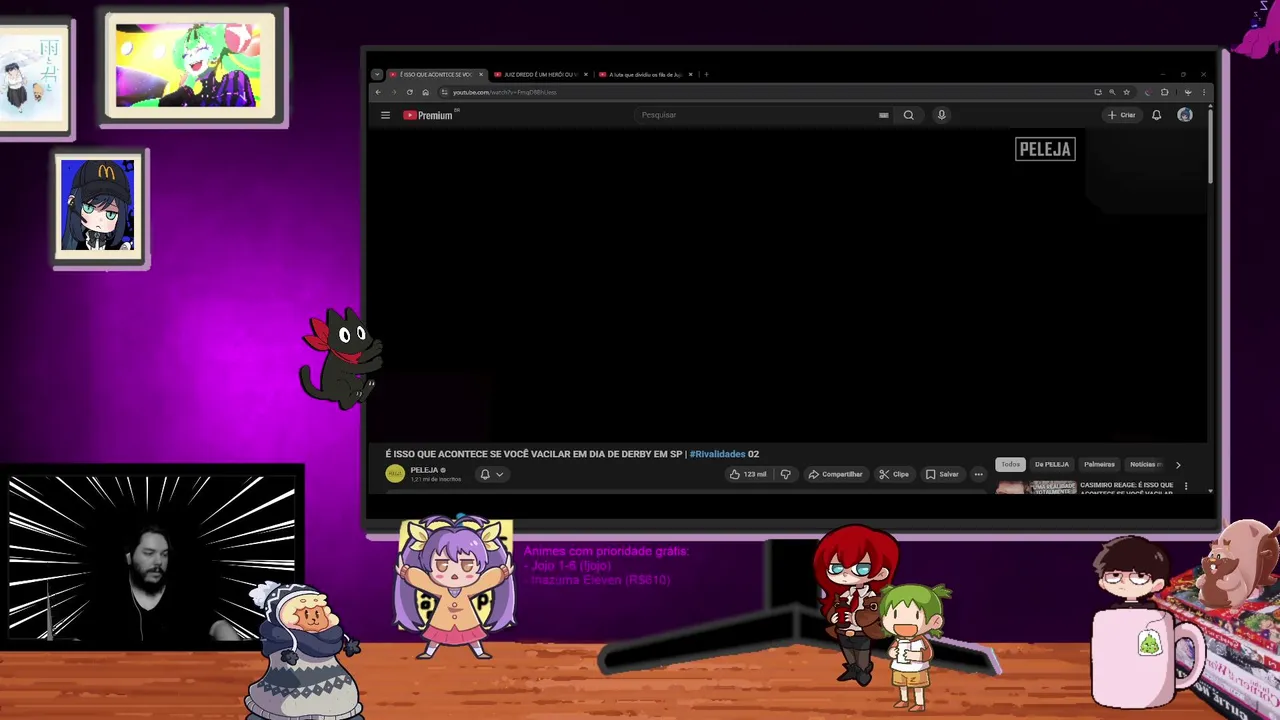
Task: Go forward with browser forward arrow
Action: point(394,92)
